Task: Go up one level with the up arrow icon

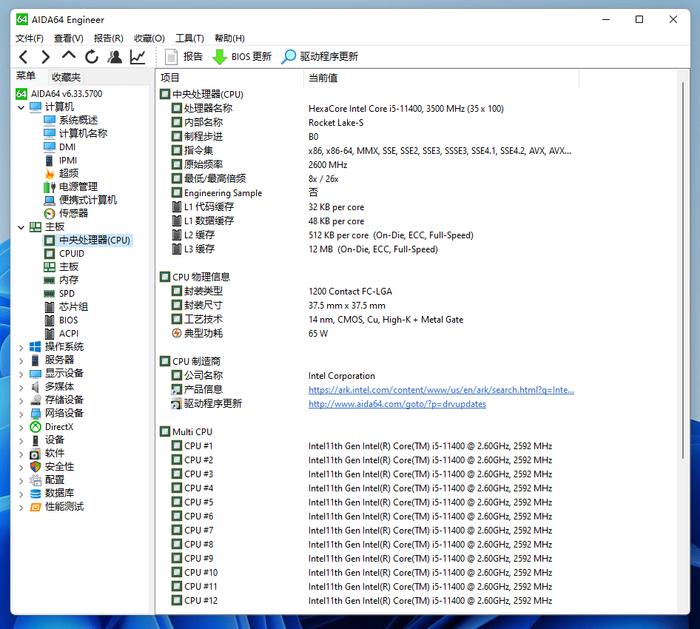Action: pos(68,56)
